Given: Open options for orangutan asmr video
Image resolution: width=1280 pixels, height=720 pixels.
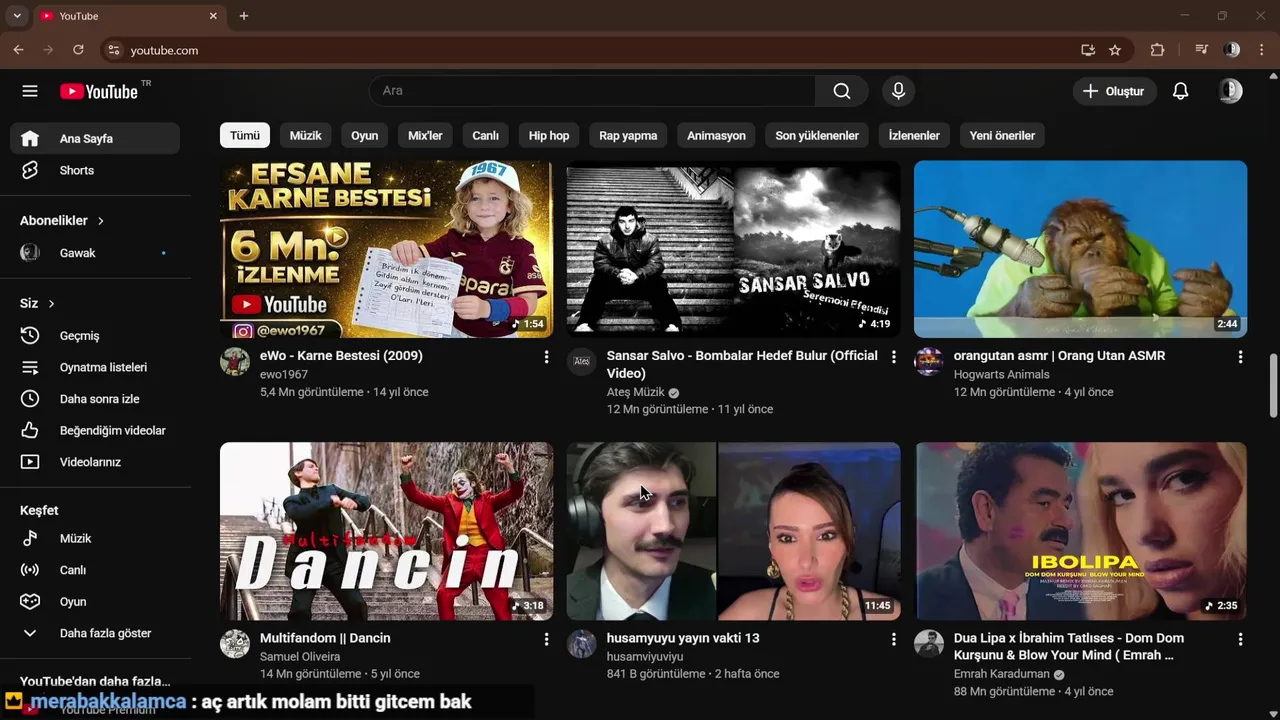Looking at the screenshot, I should [x=1240, y=357].
